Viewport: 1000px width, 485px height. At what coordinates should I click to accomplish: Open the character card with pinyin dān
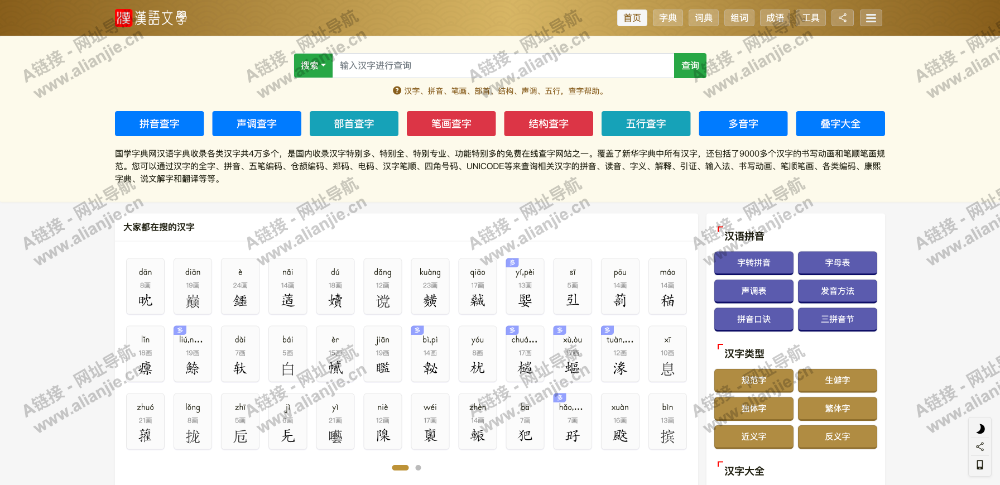pyautogui.click(x=145, y=287)
